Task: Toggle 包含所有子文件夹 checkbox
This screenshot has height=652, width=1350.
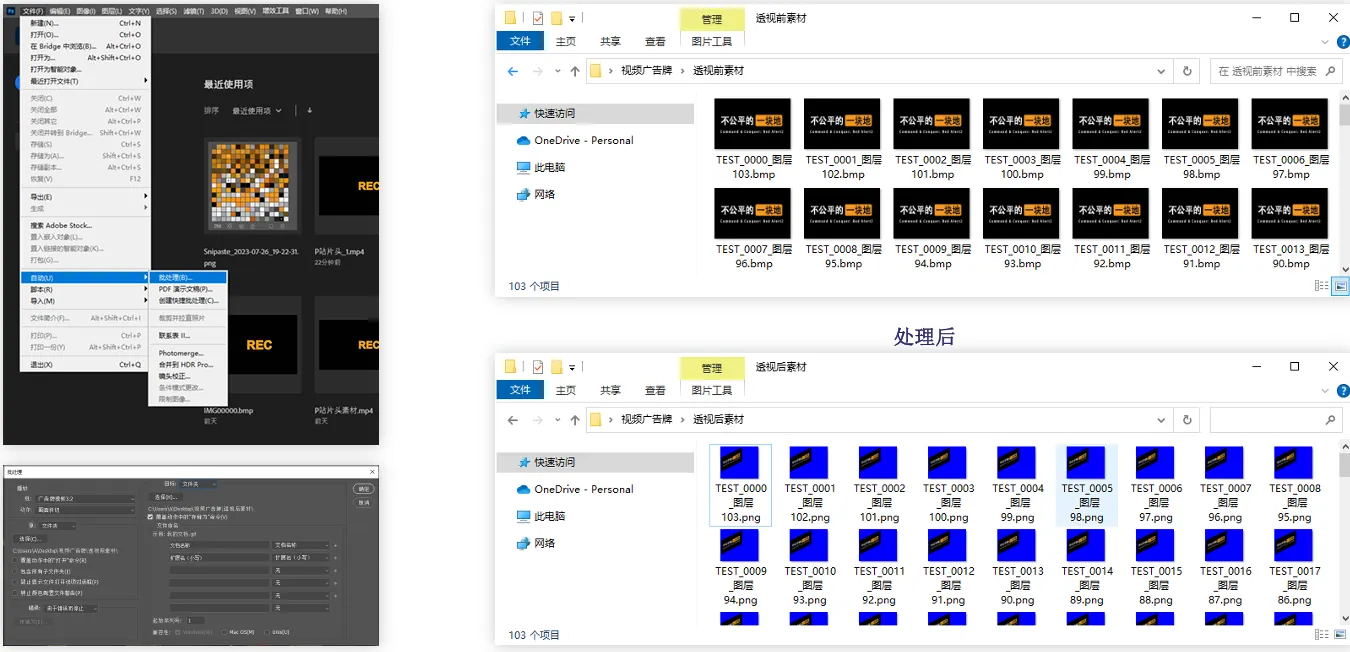Action: pos(15,571)
